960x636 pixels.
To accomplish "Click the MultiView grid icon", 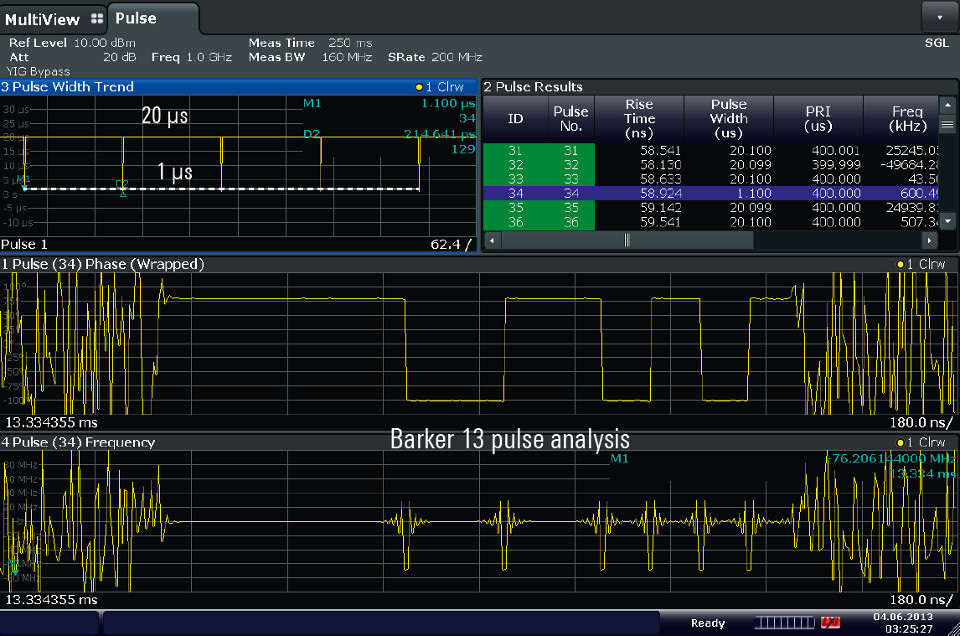I will click(96, 18).
